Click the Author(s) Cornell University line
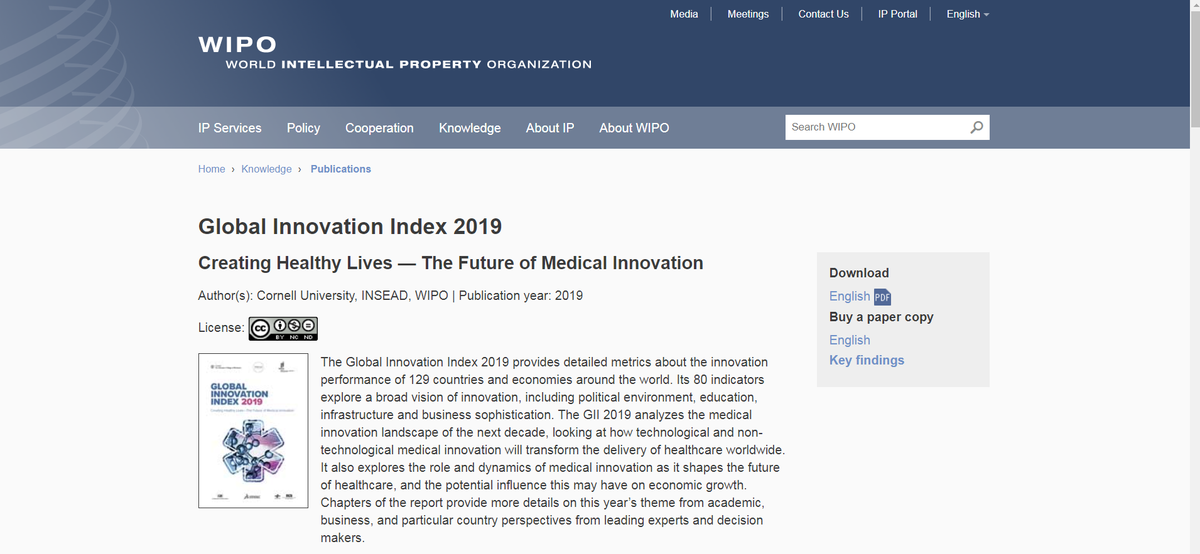Image resolution: width=1200 pixels, height=554 pixels. [391, 296]
